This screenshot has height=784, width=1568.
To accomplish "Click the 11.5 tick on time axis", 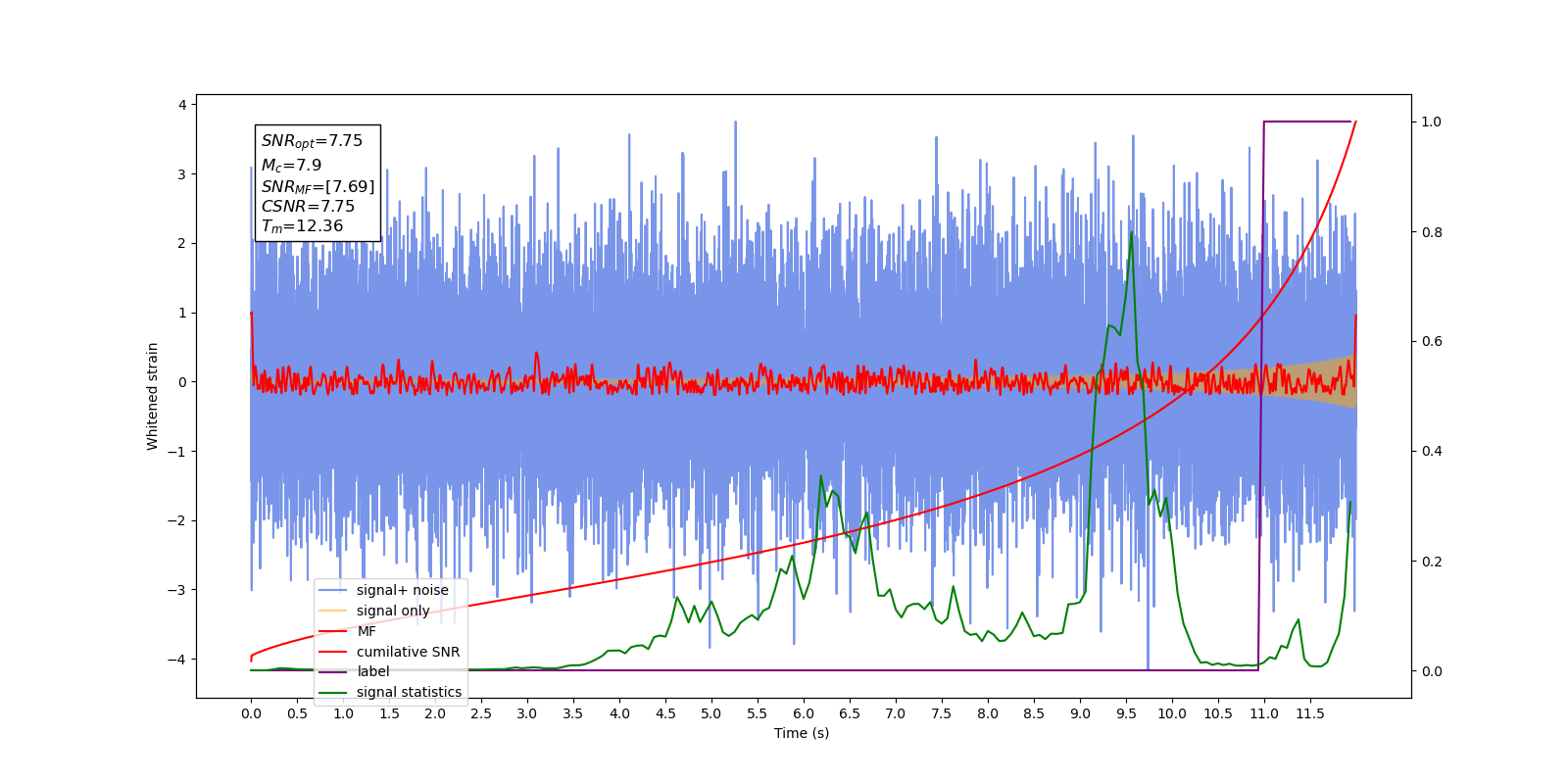I will click(x=1310, y=713).
